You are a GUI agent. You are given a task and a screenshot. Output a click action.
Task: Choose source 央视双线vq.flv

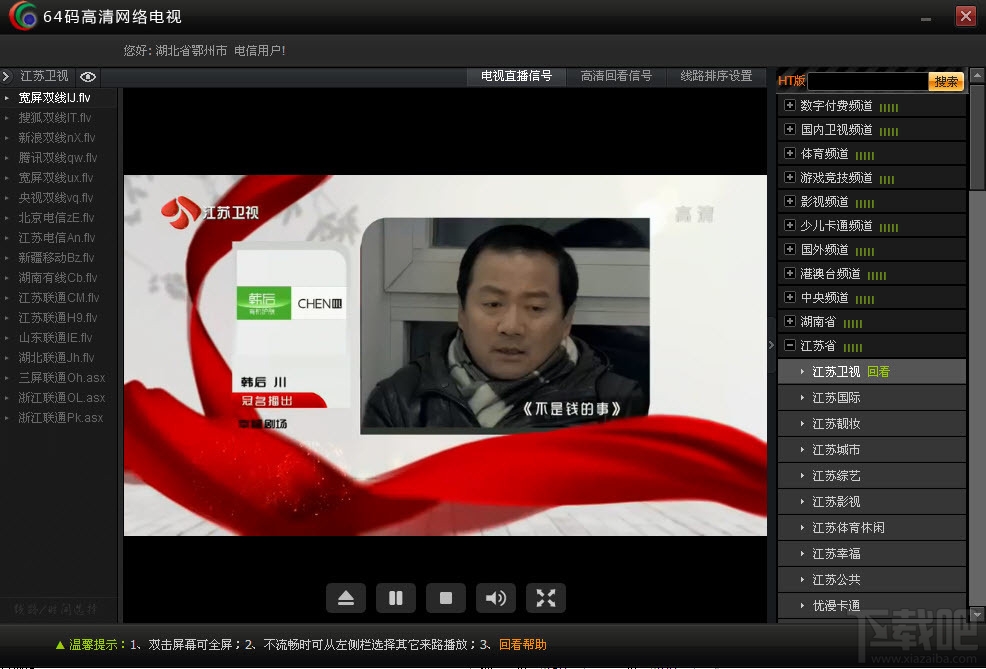56,197
